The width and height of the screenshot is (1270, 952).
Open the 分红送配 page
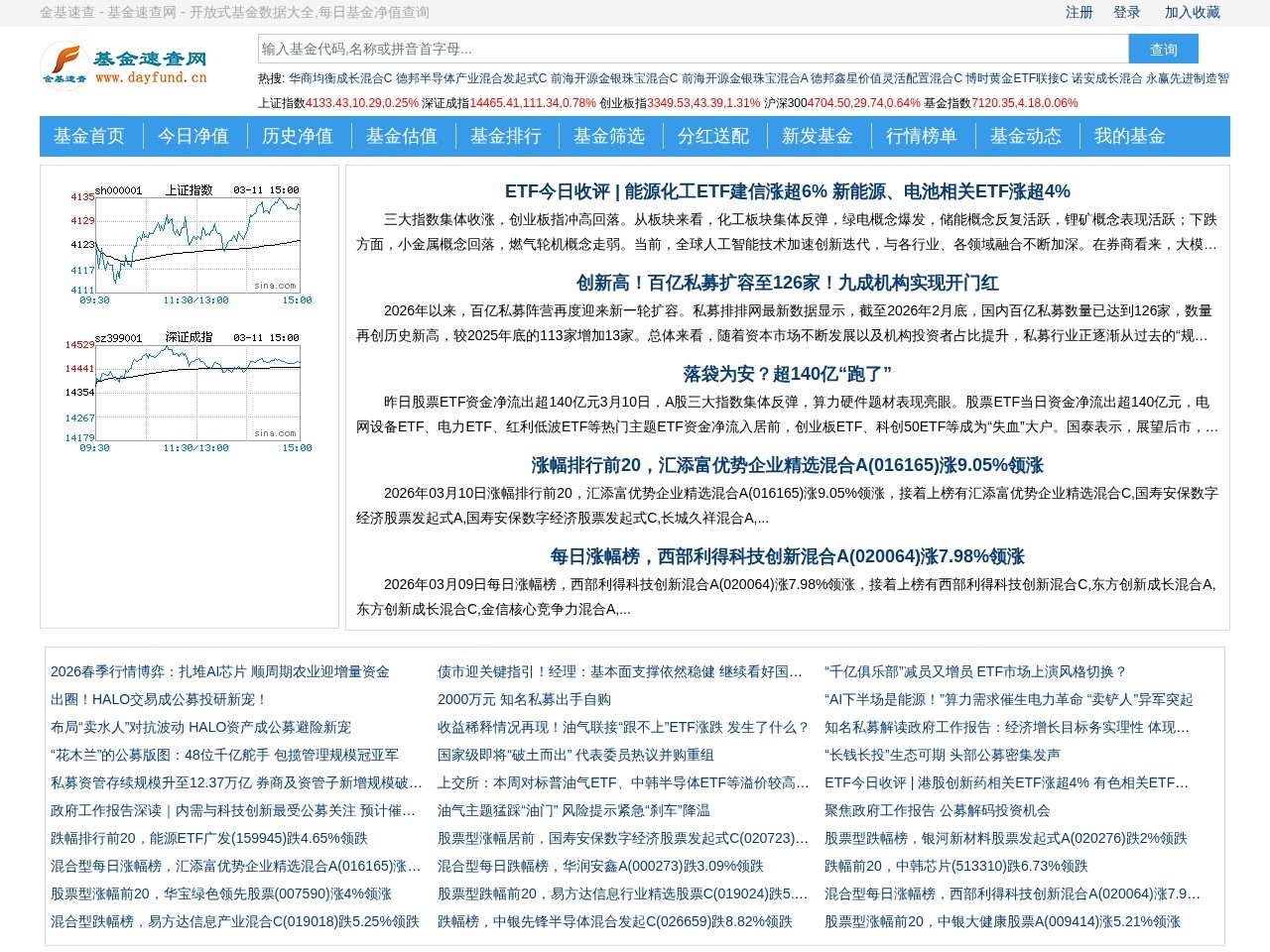tap(715, 137)
